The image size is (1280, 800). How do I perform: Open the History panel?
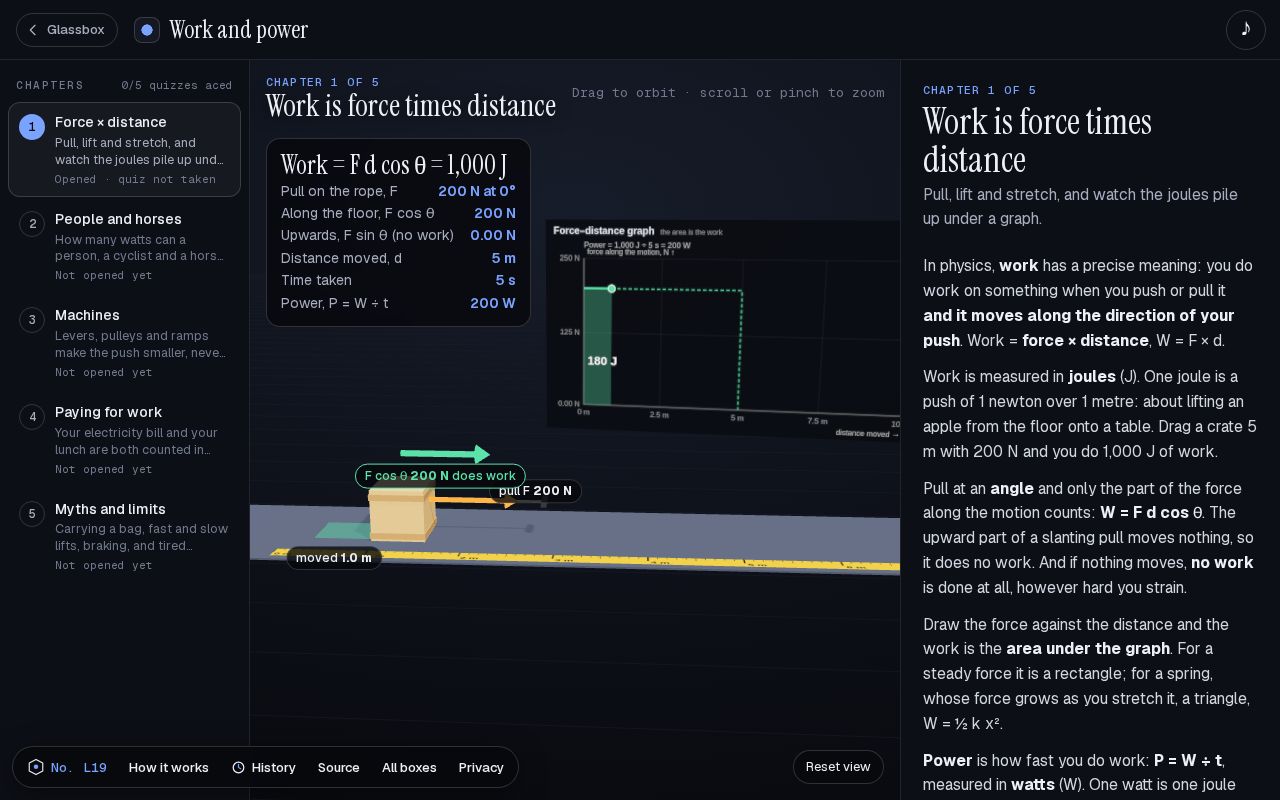(264, 767)
